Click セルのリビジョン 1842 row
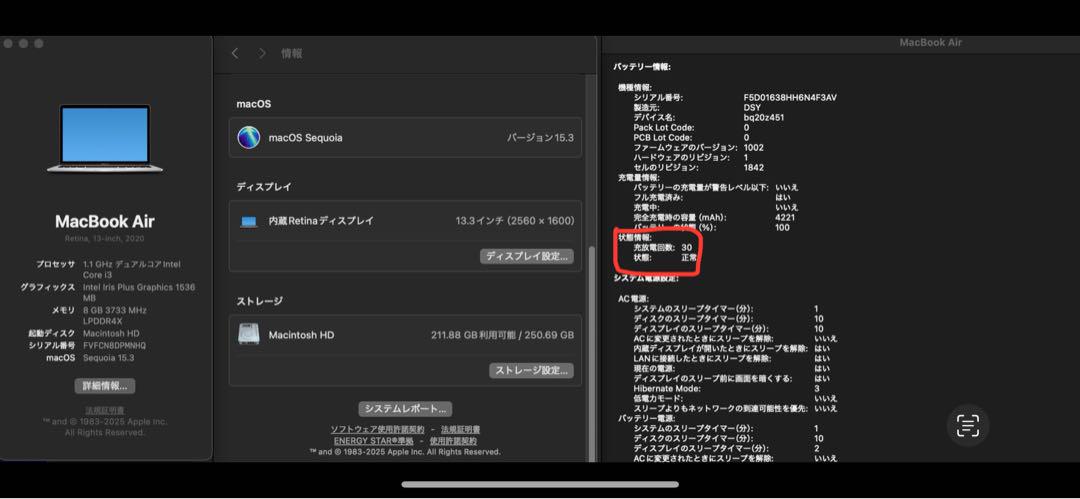Screen dimensions: 1080x499 [x=698, y=167]
